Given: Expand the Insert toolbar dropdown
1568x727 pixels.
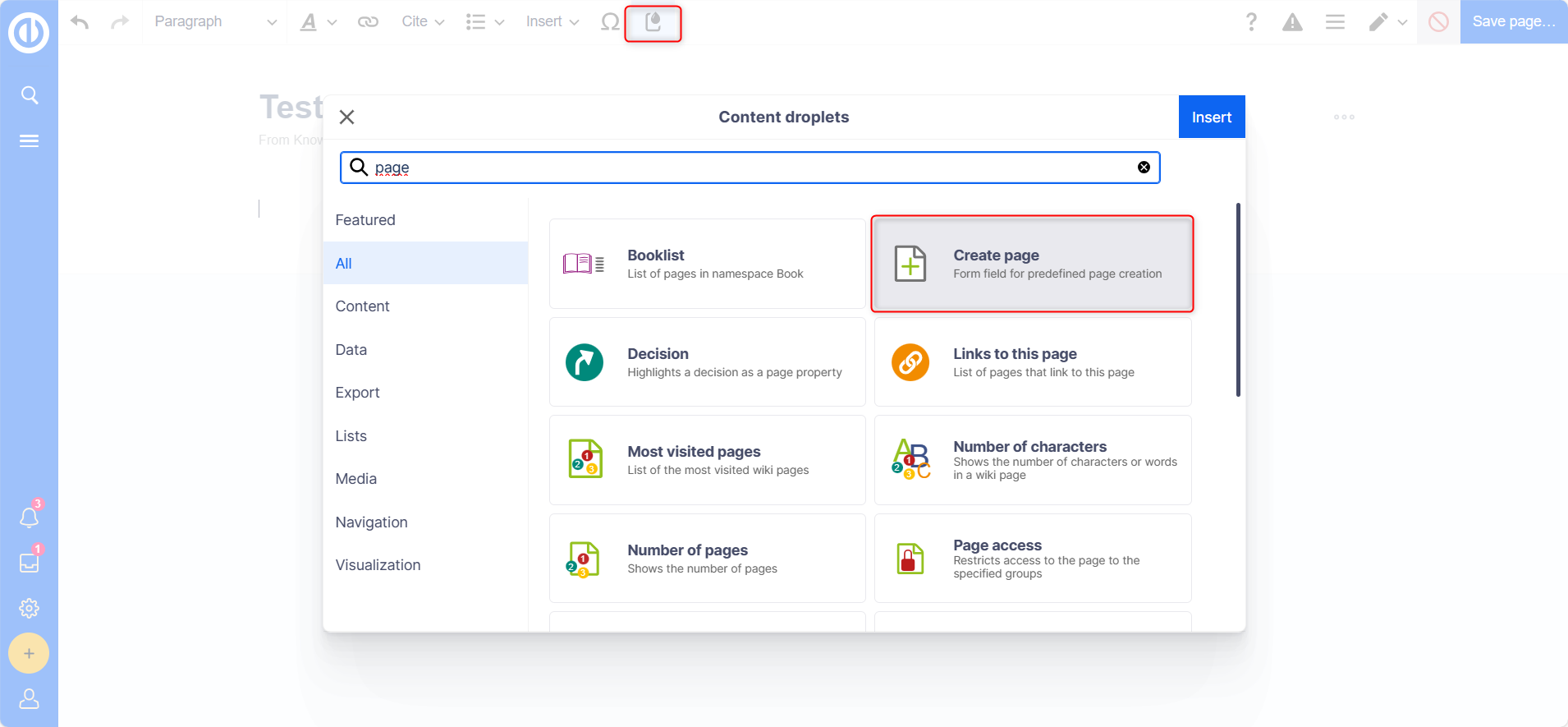Looking at the screenshot, I should [x=552, y=22].
